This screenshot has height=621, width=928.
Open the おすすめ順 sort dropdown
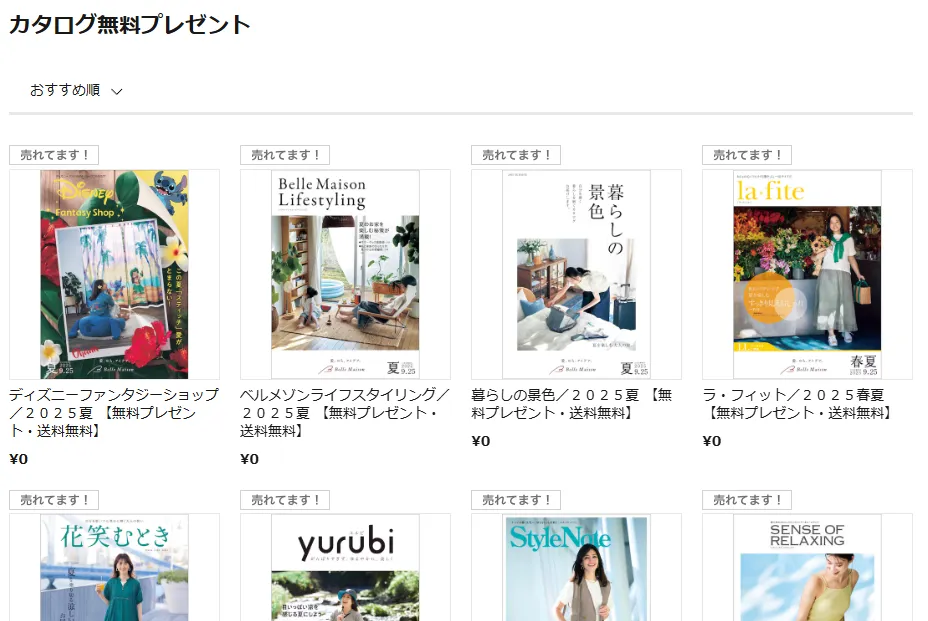(x=76, y=91)
